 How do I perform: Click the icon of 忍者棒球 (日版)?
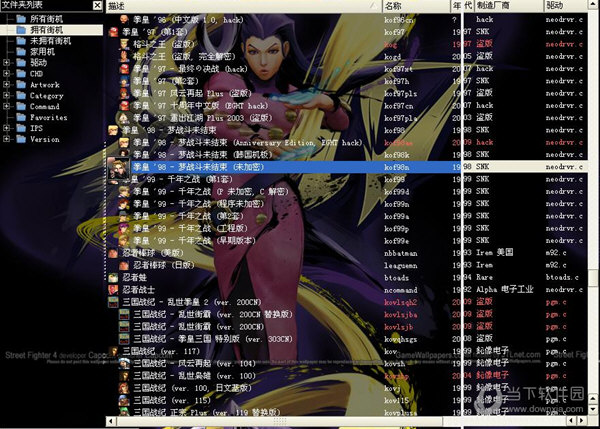point(124,265)
